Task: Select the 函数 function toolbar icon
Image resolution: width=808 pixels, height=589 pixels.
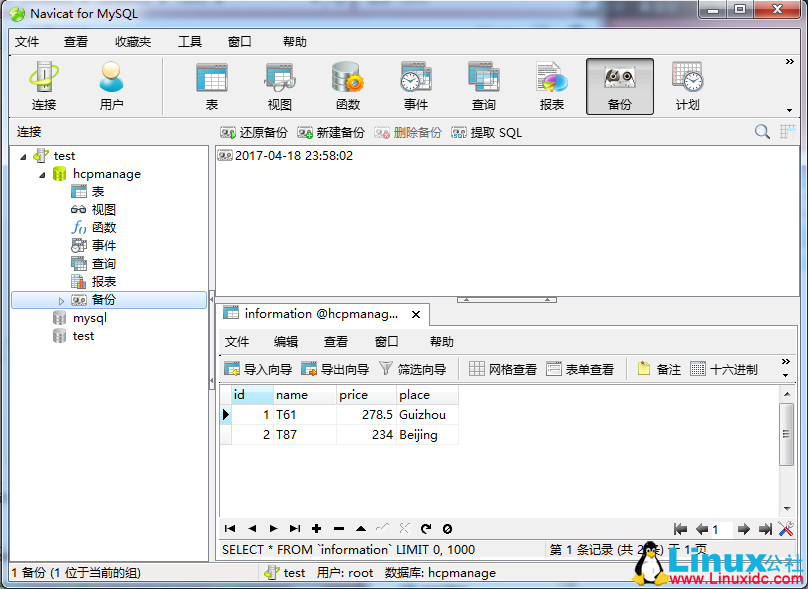Action: 348,86
